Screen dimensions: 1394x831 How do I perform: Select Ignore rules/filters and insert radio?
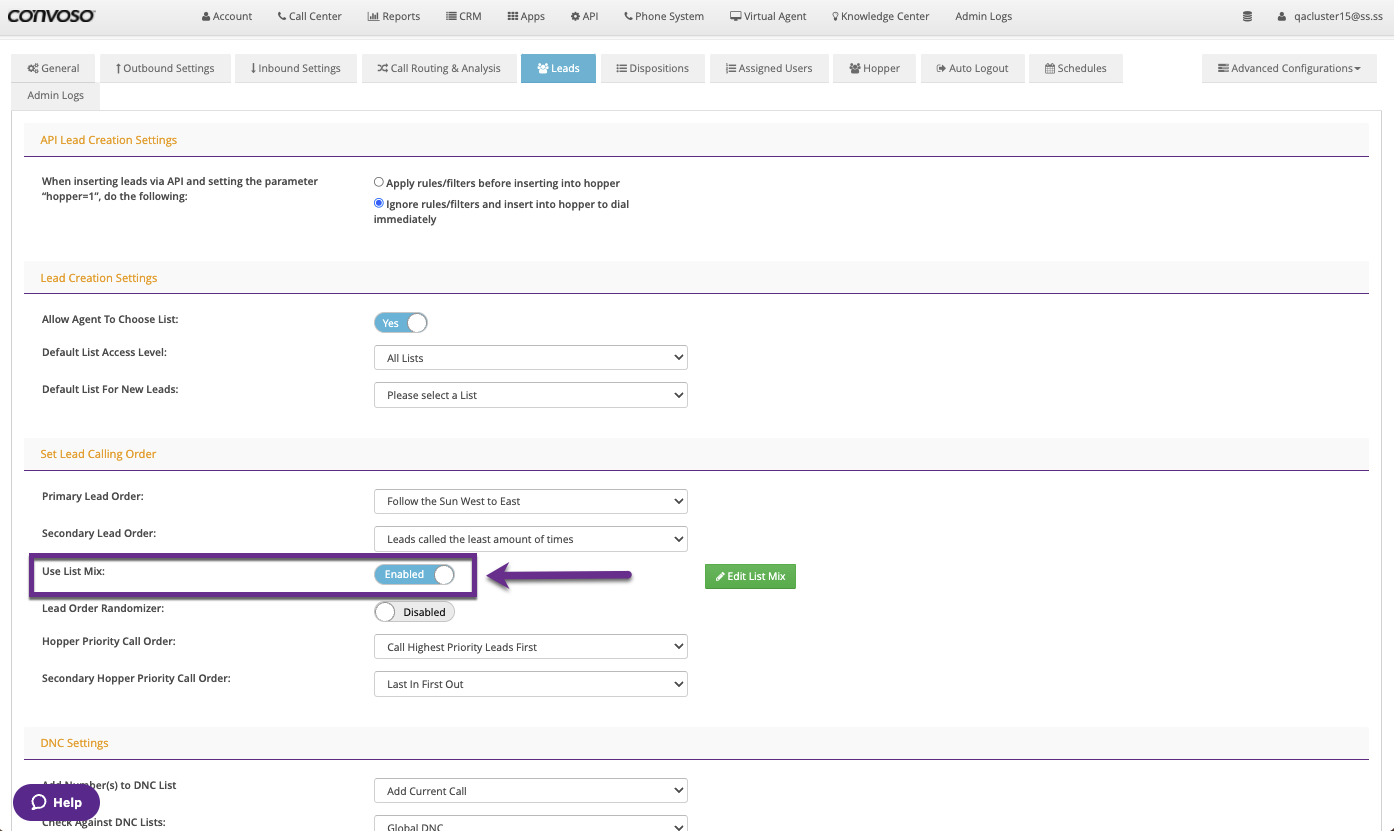379,203
